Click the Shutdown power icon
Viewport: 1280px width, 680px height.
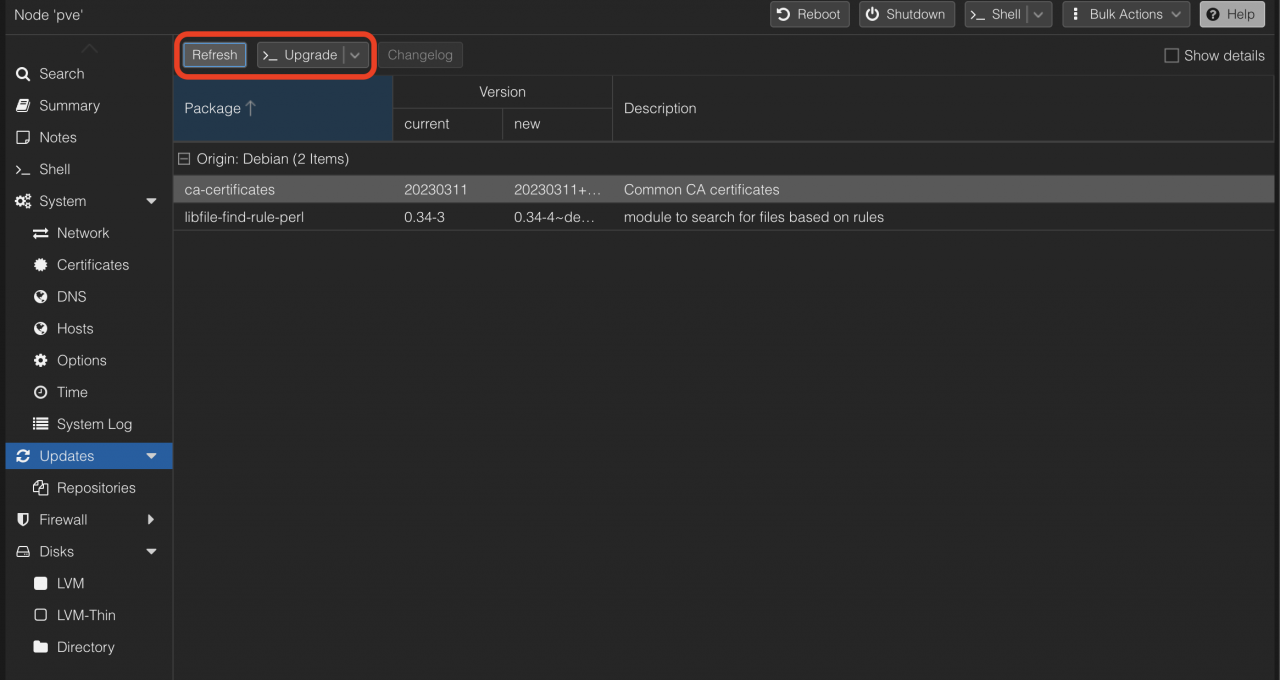[873, 14]
